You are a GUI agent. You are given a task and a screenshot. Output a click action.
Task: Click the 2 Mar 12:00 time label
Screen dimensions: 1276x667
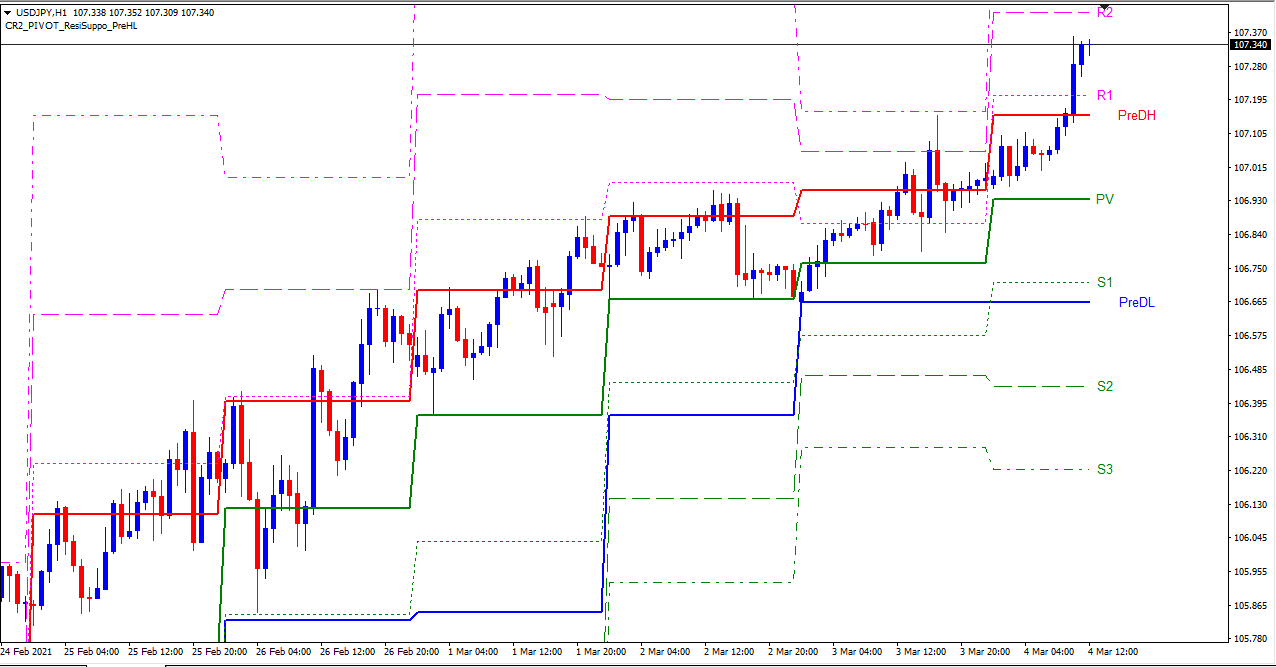click(x=731, y=651)
